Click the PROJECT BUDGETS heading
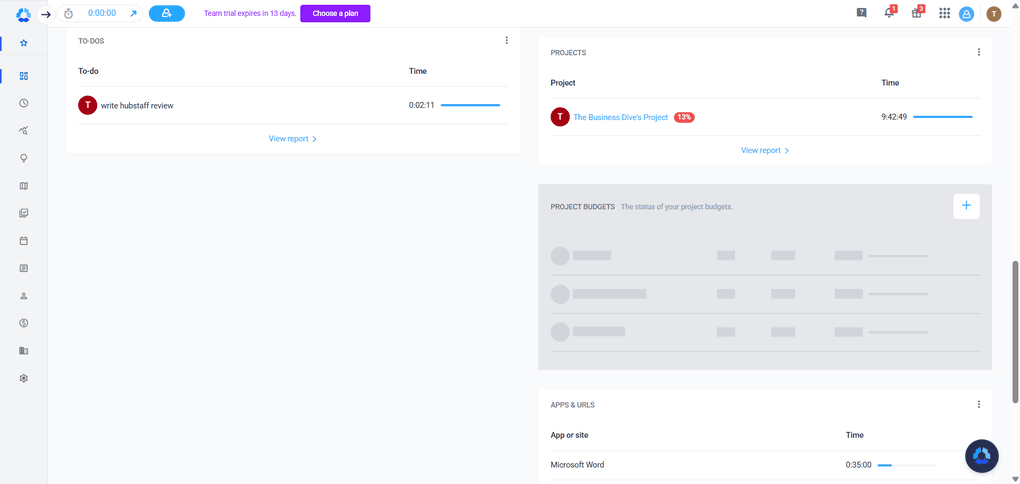Image resolution: width=1020 pixels, height=484 pixels. 583,207
